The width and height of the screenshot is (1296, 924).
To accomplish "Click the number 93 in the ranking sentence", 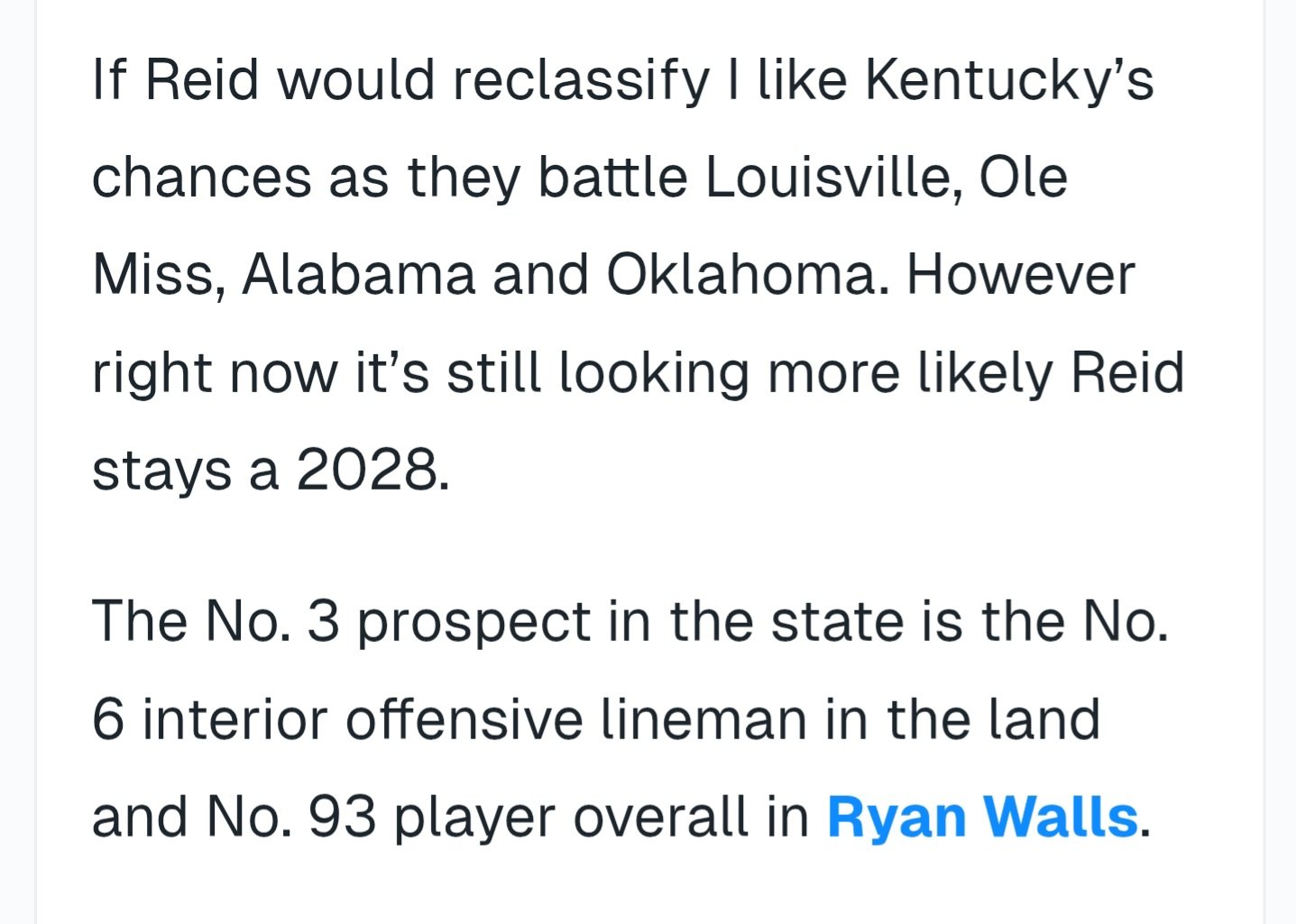I will pos(342,817).
